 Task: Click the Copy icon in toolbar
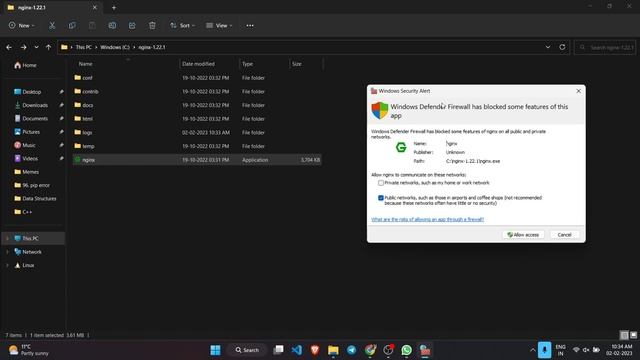[x=72, y=25]
